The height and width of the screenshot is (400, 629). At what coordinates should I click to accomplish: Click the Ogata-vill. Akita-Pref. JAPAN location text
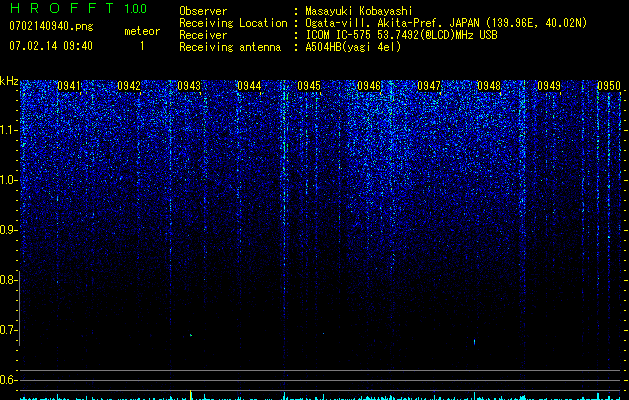click(446, 23)
